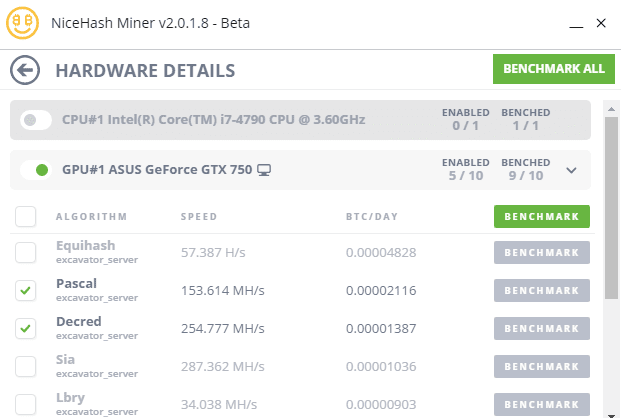Click the back arrow icon

(25, 70)
